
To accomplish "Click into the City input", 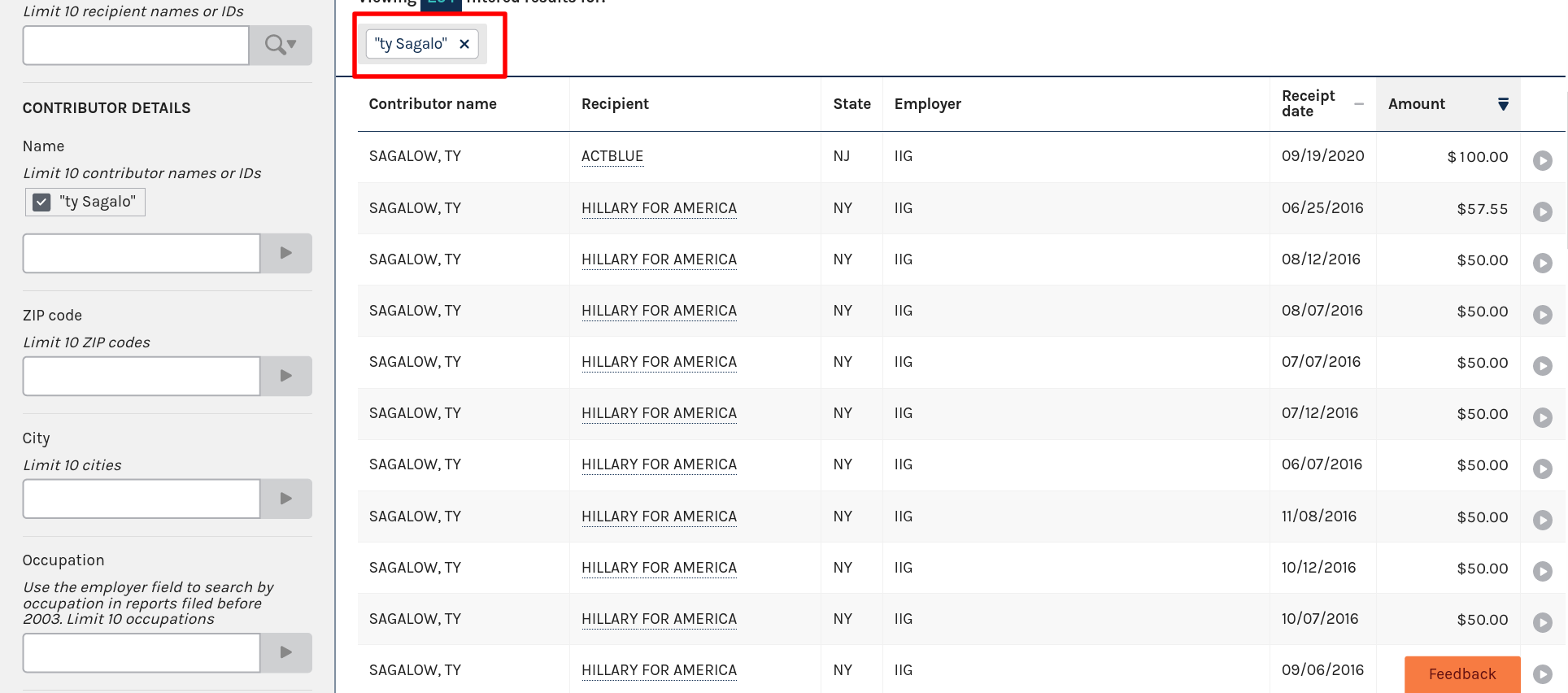I will click(142, 499).
